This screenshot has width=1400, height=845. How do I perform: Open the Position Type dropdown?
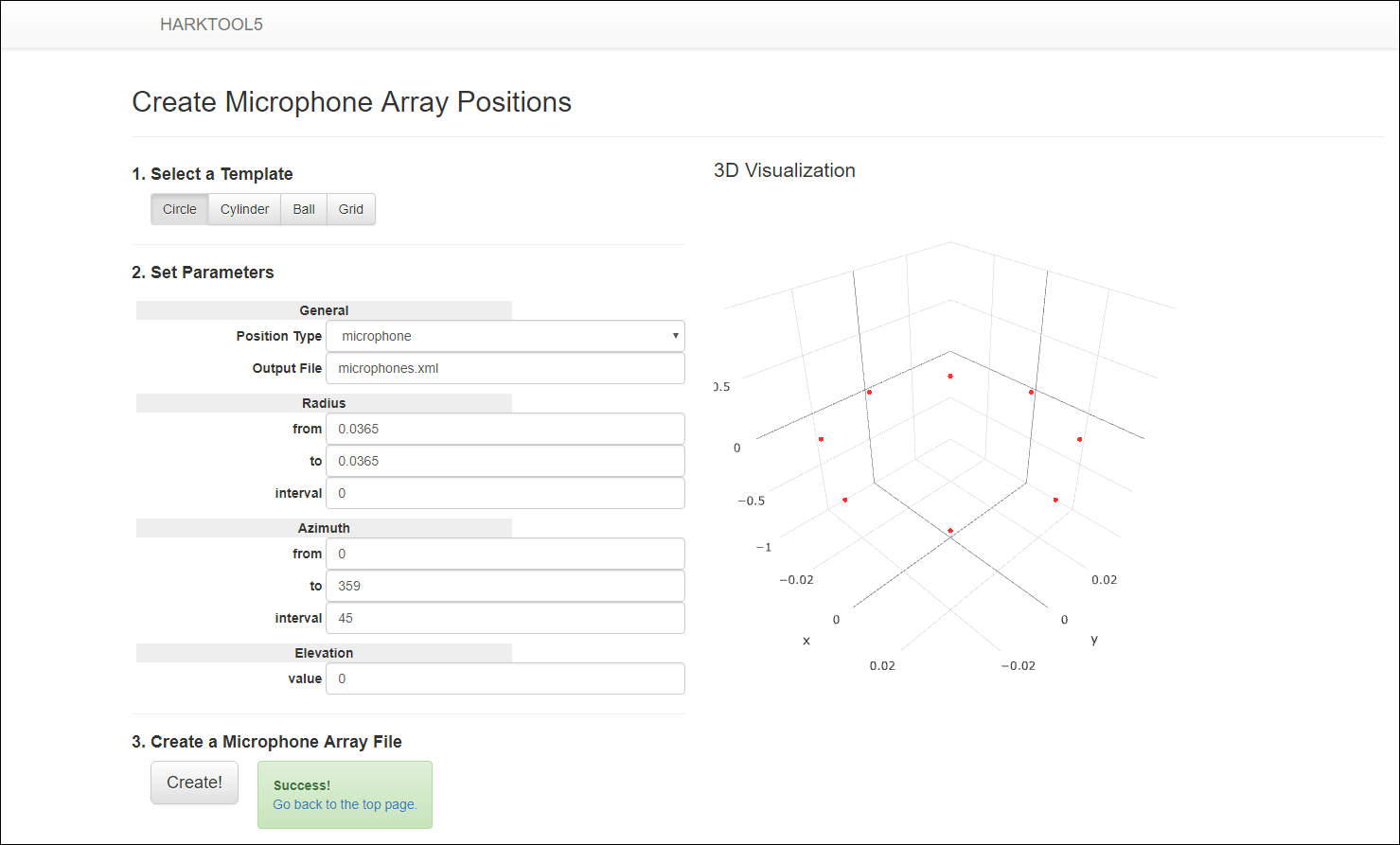pos(505,336)
